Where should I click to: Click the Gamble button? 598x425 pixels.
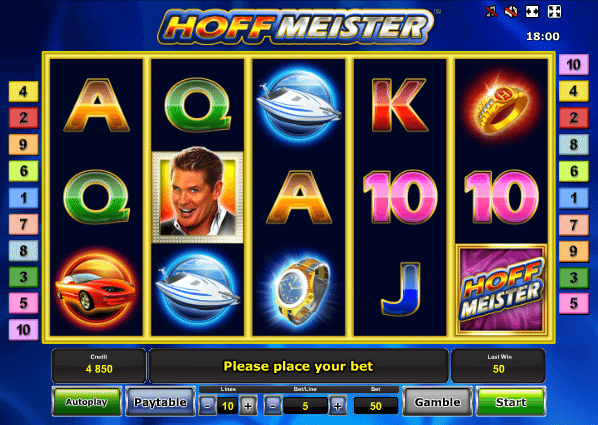click(437, 402)
